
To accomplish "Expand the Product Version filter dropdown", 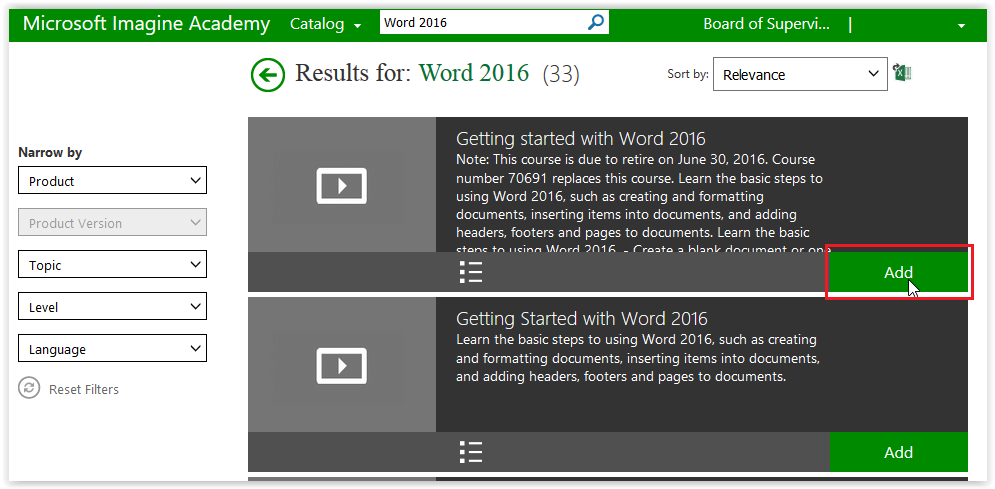I will [x=112, y=223].
